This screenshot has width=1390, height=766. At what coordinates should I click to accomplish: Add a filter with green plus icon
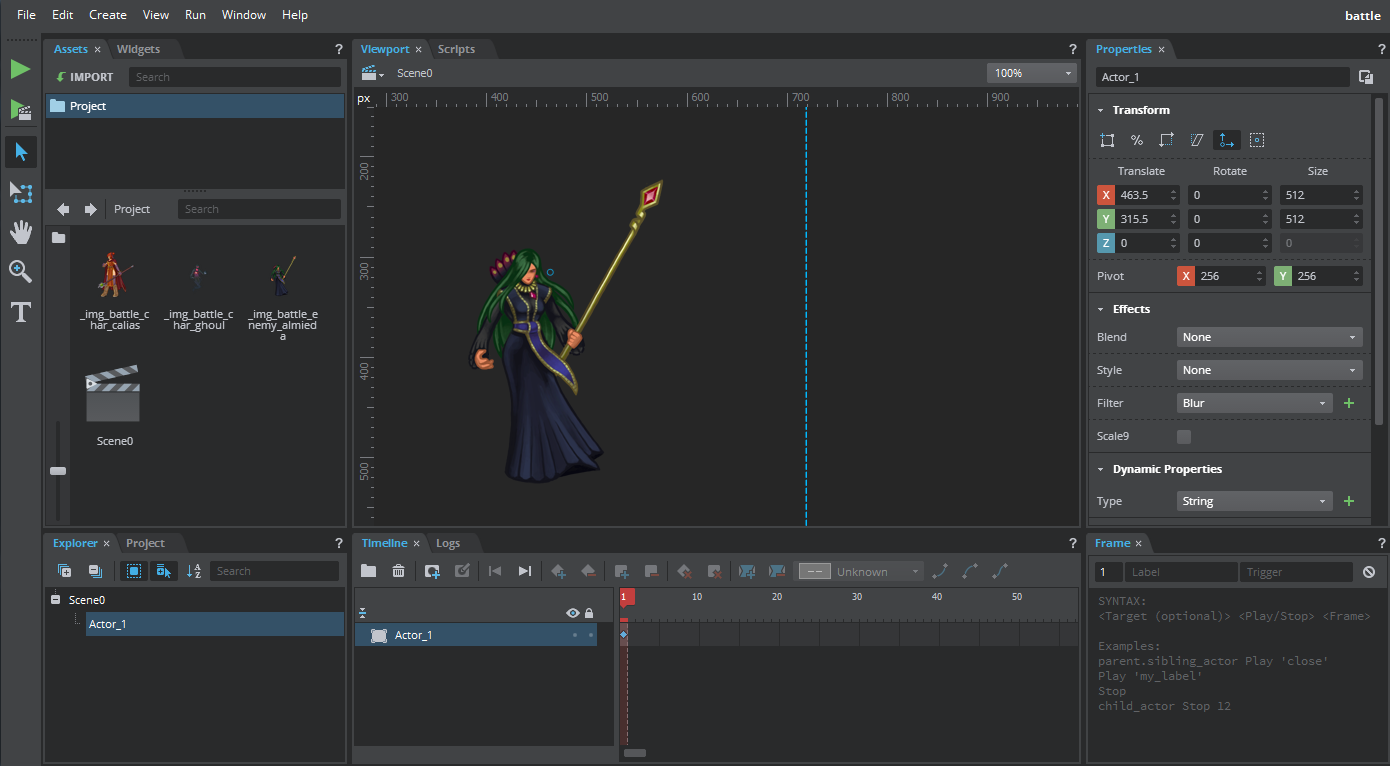[x=1348, y=403]
